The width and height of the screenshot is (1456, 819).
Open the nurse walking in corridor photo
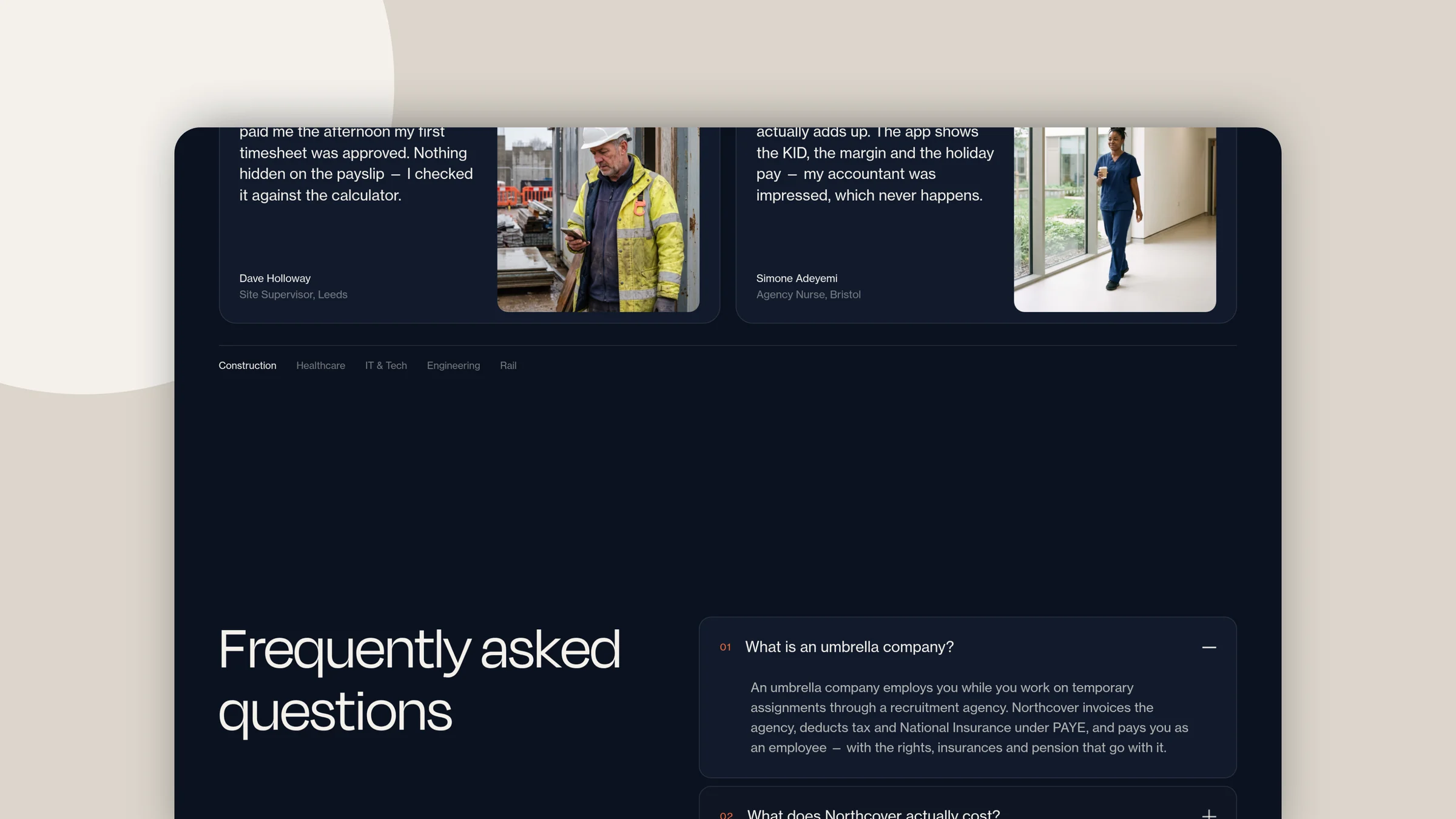point(1114,220)
